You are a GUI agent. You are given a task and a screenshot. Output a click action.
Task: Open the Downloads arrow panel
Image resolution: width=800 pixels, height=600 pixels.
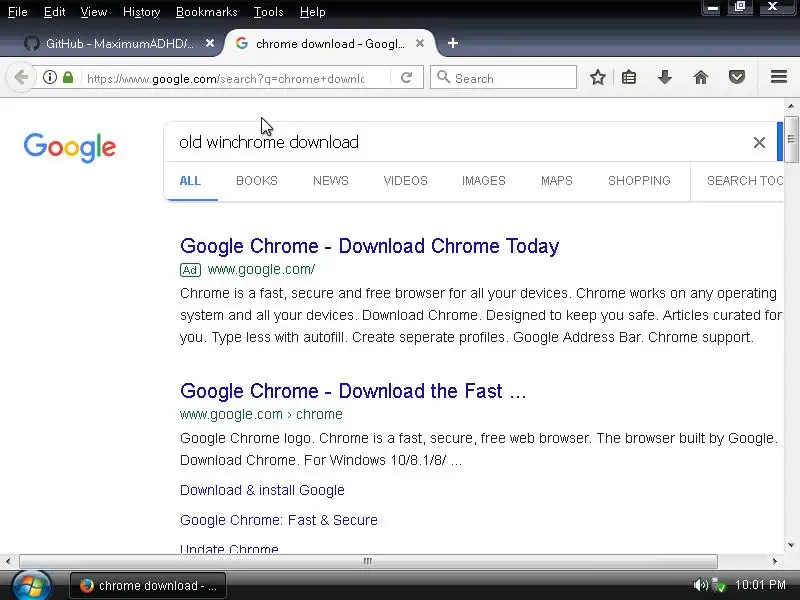coord(664,78)
